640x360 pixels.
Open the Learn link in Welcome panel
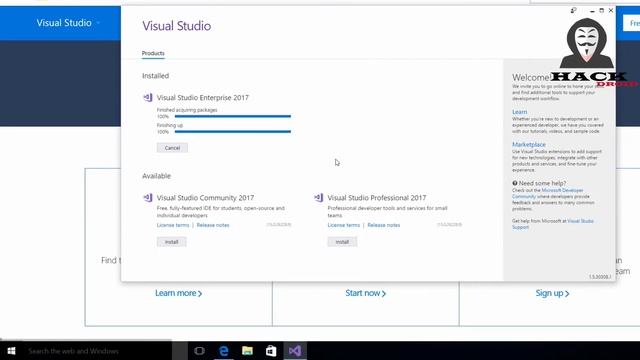[520, 112]
